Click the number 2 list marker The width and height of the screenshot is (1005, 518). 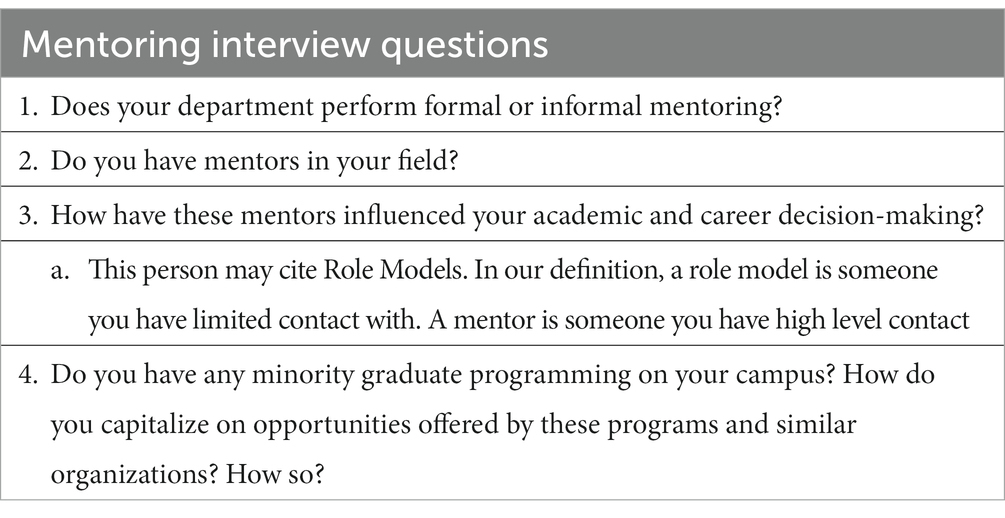point(29,160)
